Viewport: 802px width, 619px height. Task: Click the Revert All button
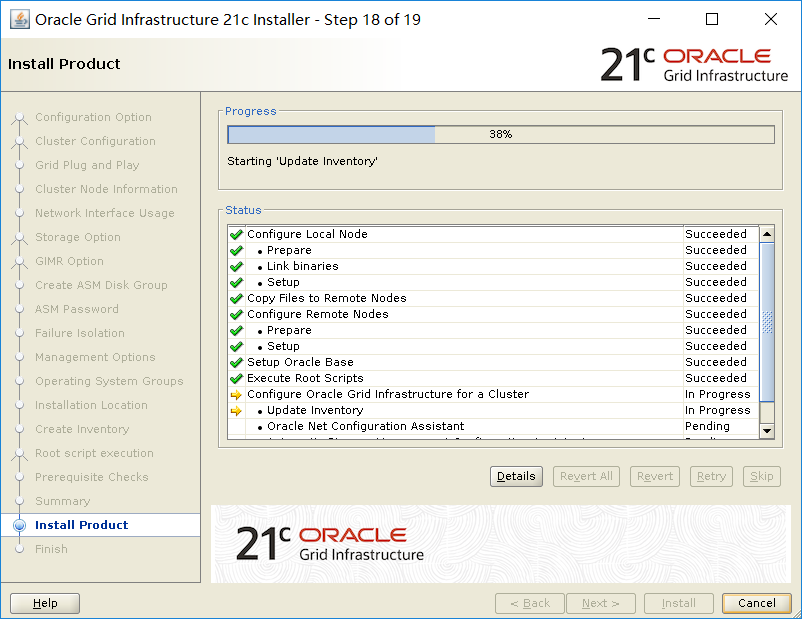click(586, 476)
